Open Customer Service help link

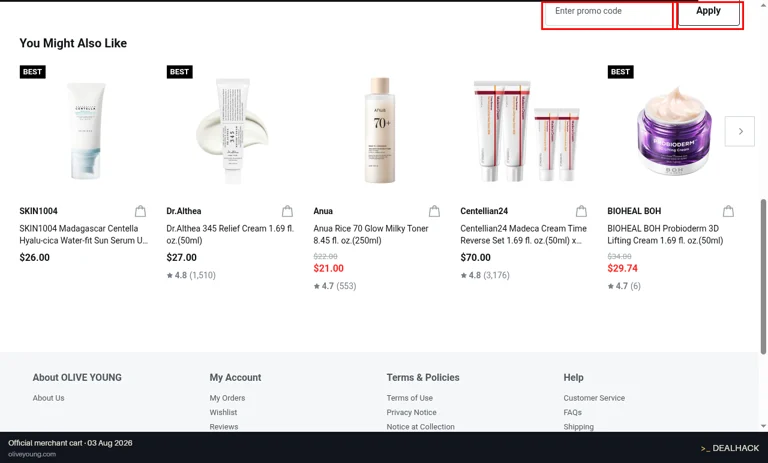click(594, 398)
